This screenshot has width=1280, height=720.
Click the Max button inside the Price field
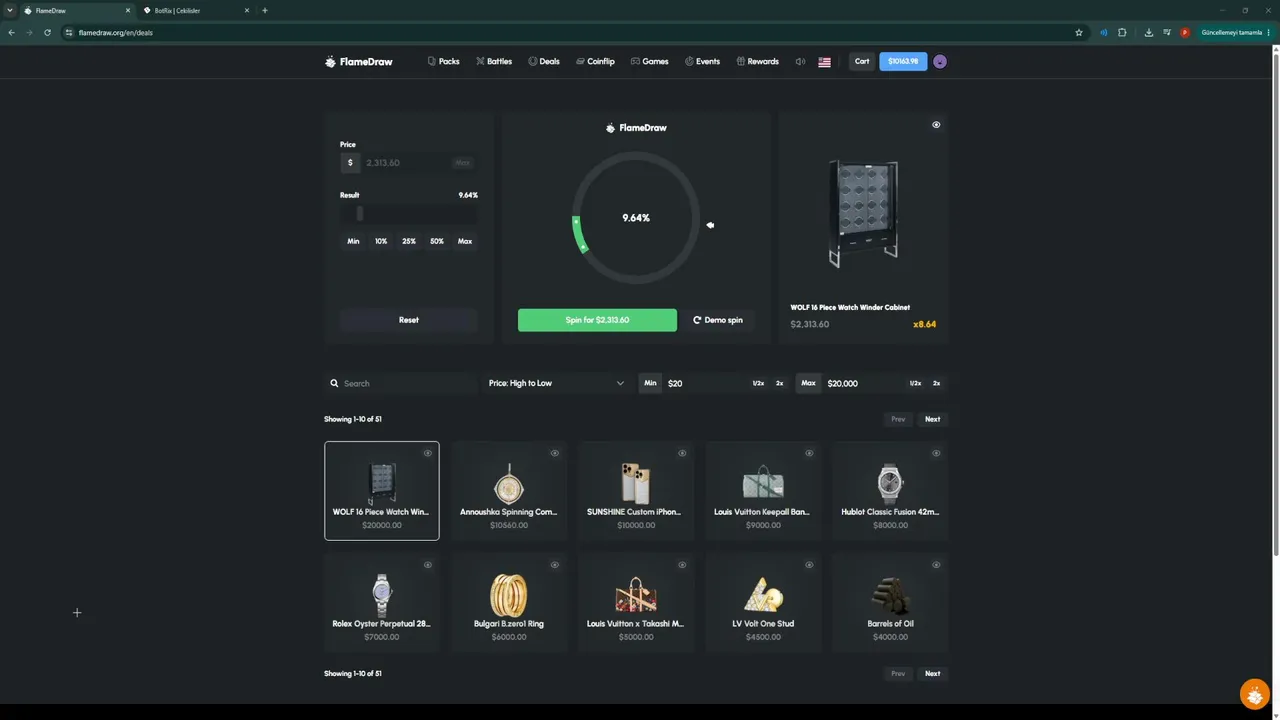coord(463,163)
